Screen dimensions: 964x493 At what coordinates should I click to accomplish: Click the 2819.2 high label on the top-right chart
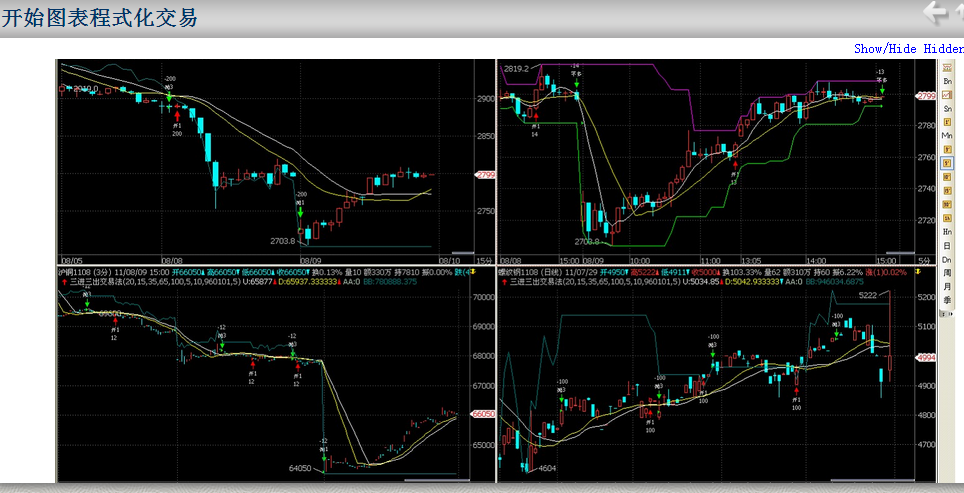pos(516,69)
